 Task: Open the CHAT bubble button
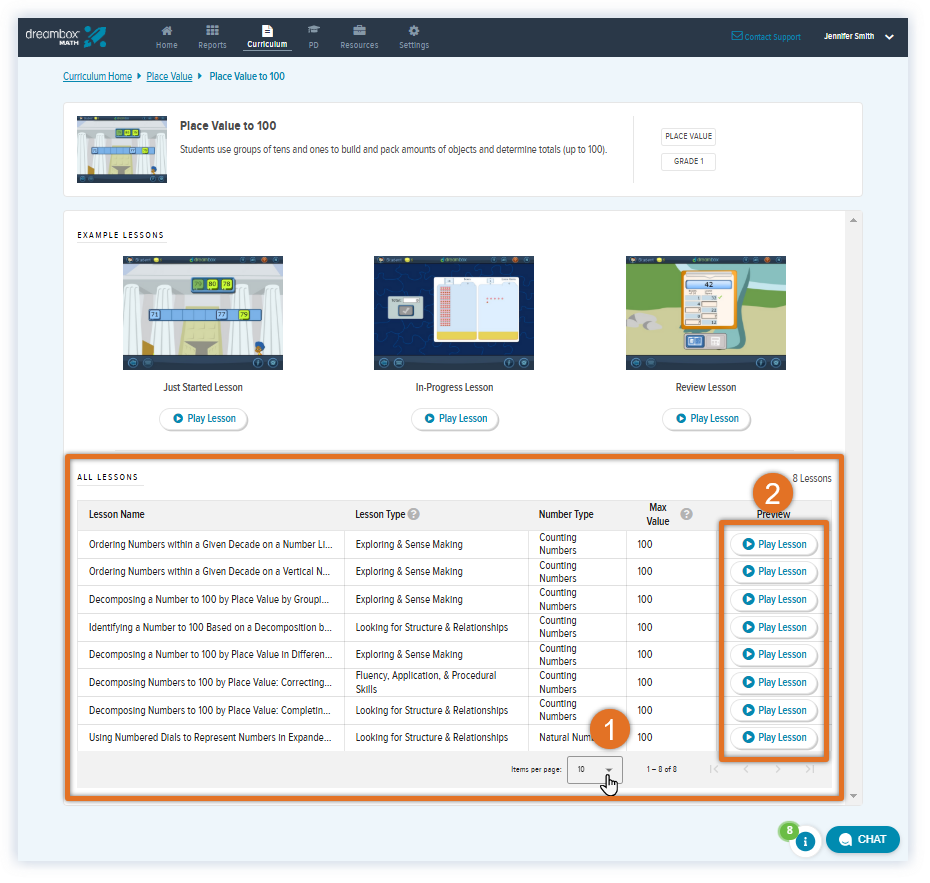[862, 839]
